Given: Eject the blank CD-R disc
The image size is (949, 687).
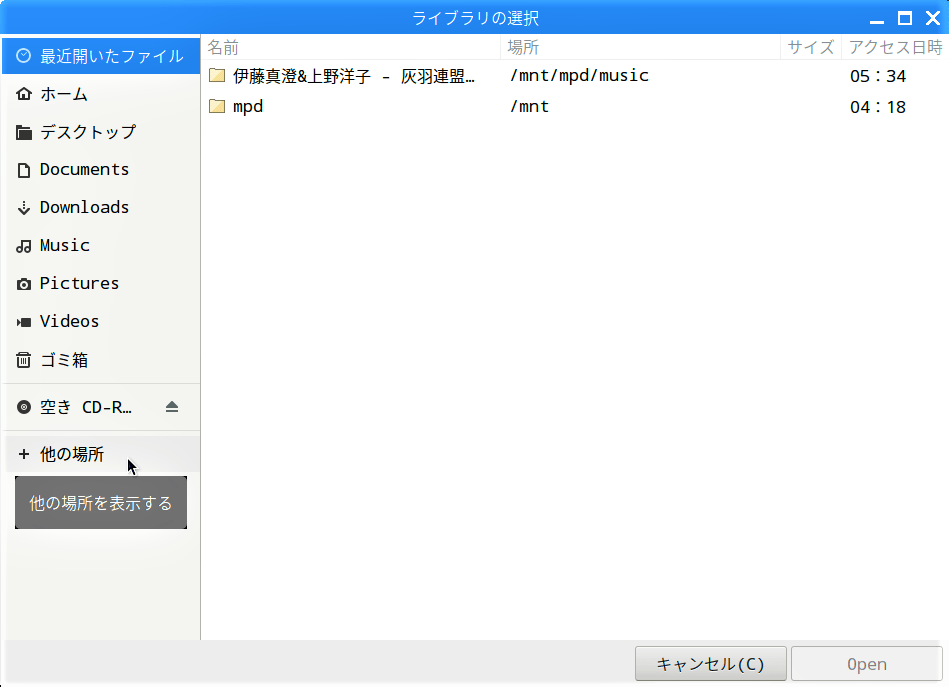Looking at the screenshot, I should click(172, 407).
